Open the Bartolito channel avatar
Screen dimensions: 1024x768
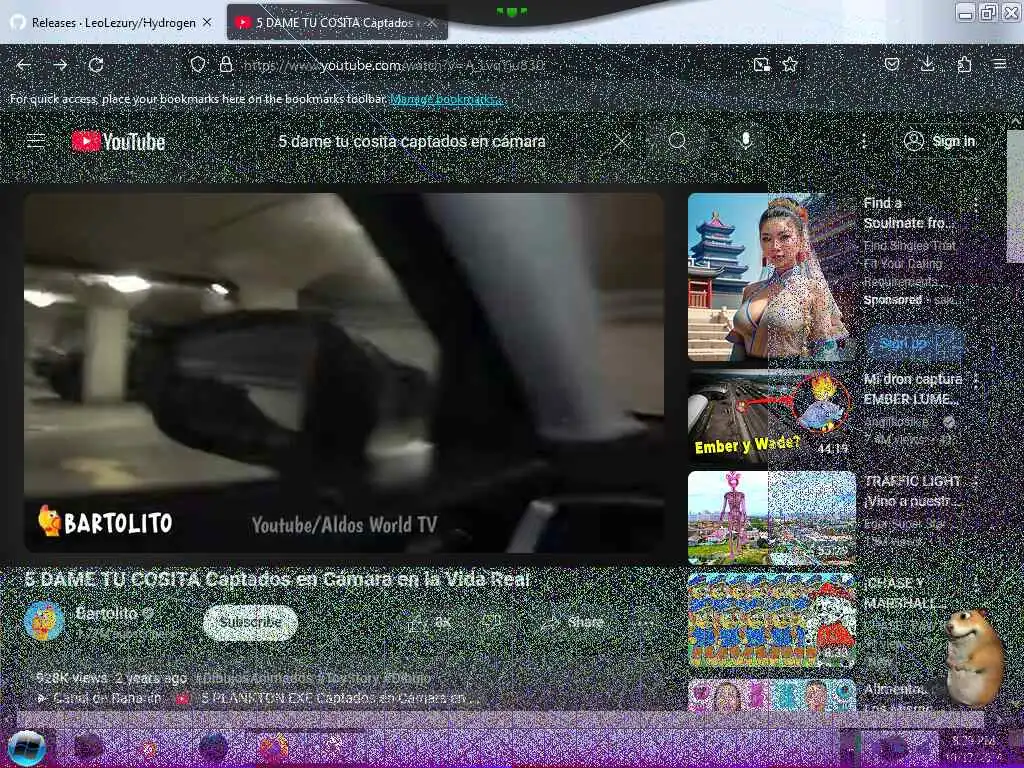click(x=44, y=620)
